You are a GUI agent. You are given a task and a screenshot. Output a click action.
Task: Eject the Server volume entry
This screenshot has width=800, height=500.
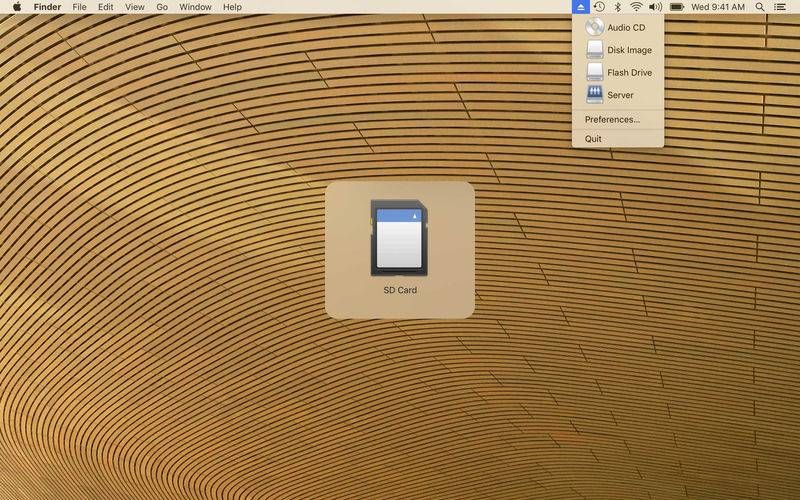(x=618, y=95)
